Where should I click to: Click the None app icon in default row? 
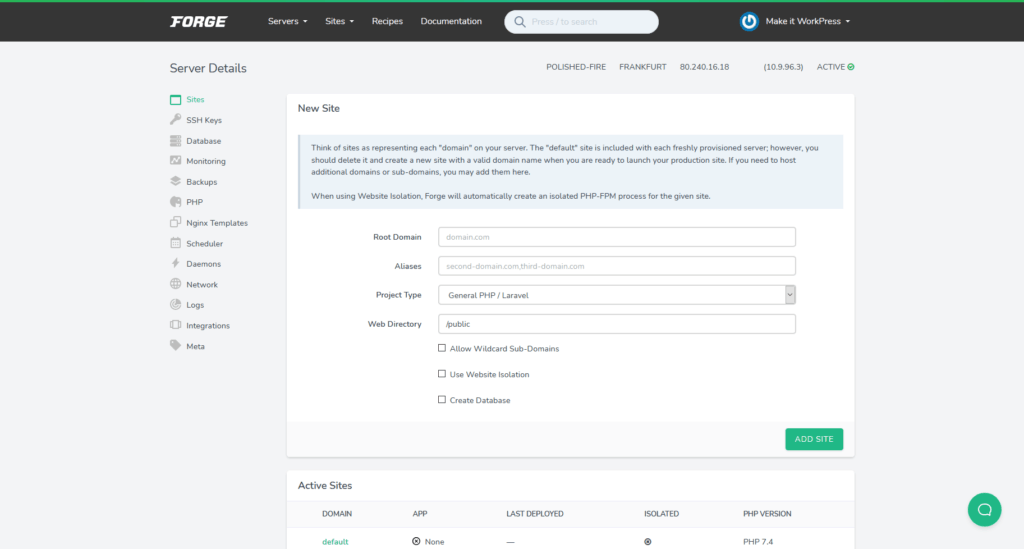pos(416,541)
